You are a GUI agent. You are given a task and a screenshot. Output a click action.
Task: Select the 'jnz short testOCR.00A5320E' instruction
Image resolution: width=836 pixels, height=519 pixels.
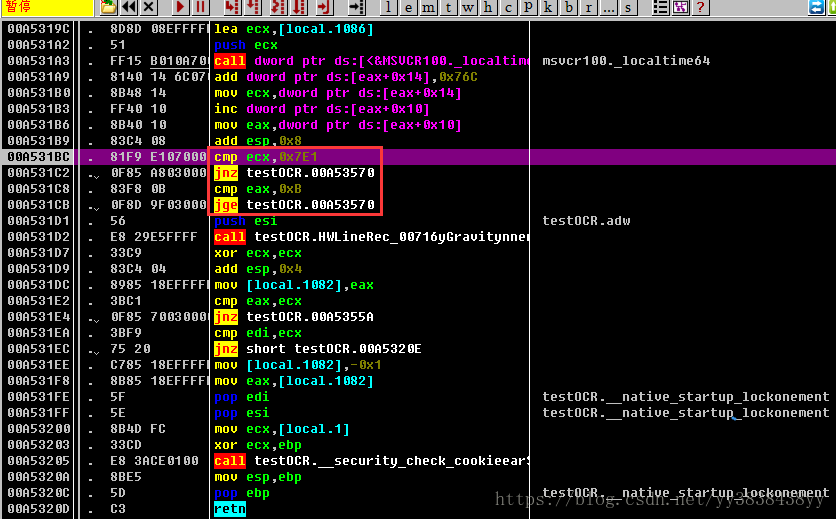pos(318,349)
